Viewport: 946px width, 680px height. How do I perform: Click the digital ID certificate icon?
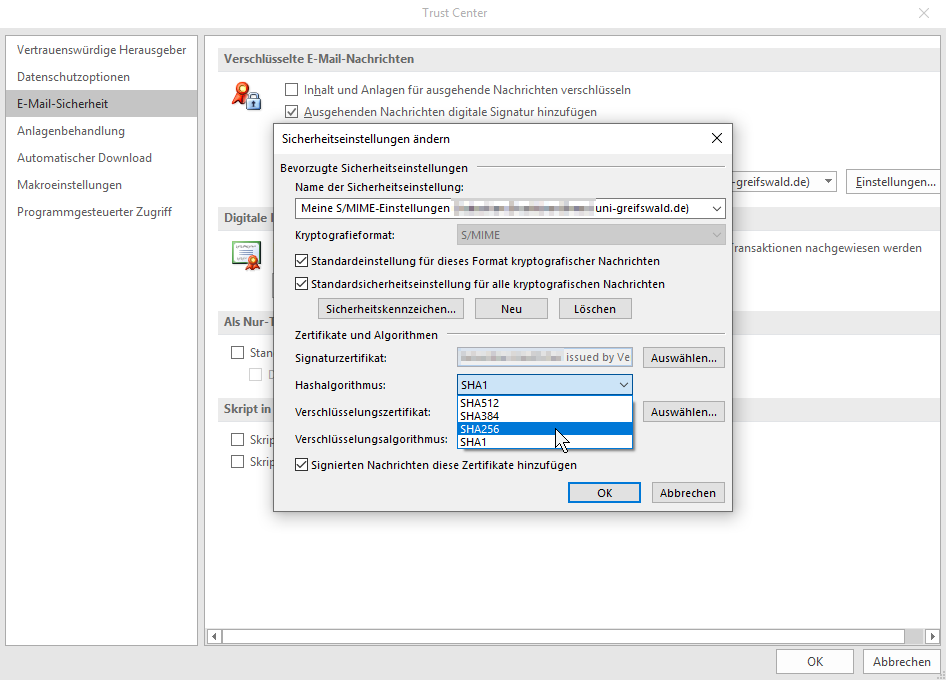click(x=246, y=255)
